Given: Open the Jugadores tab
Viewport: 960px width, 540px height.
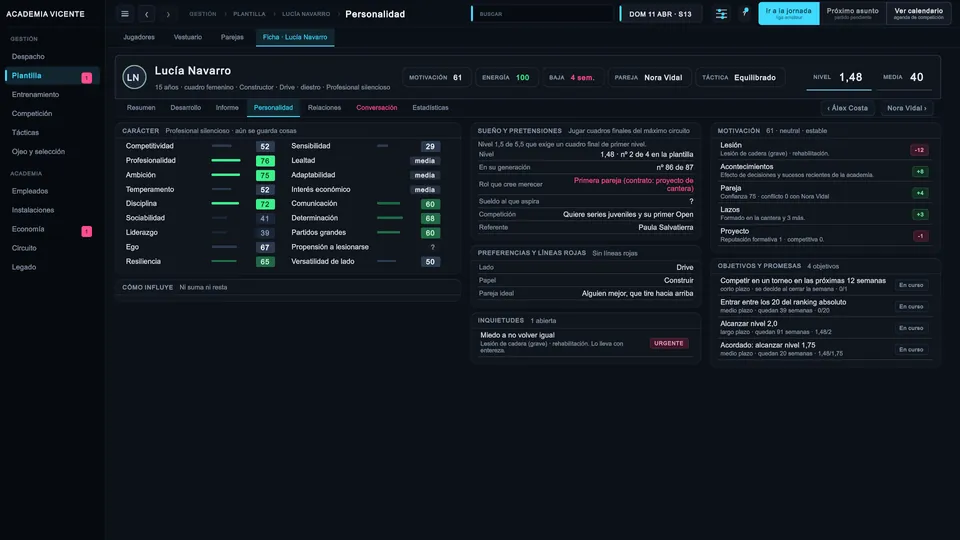Looking at the screenshot, I should click(139, 37).
